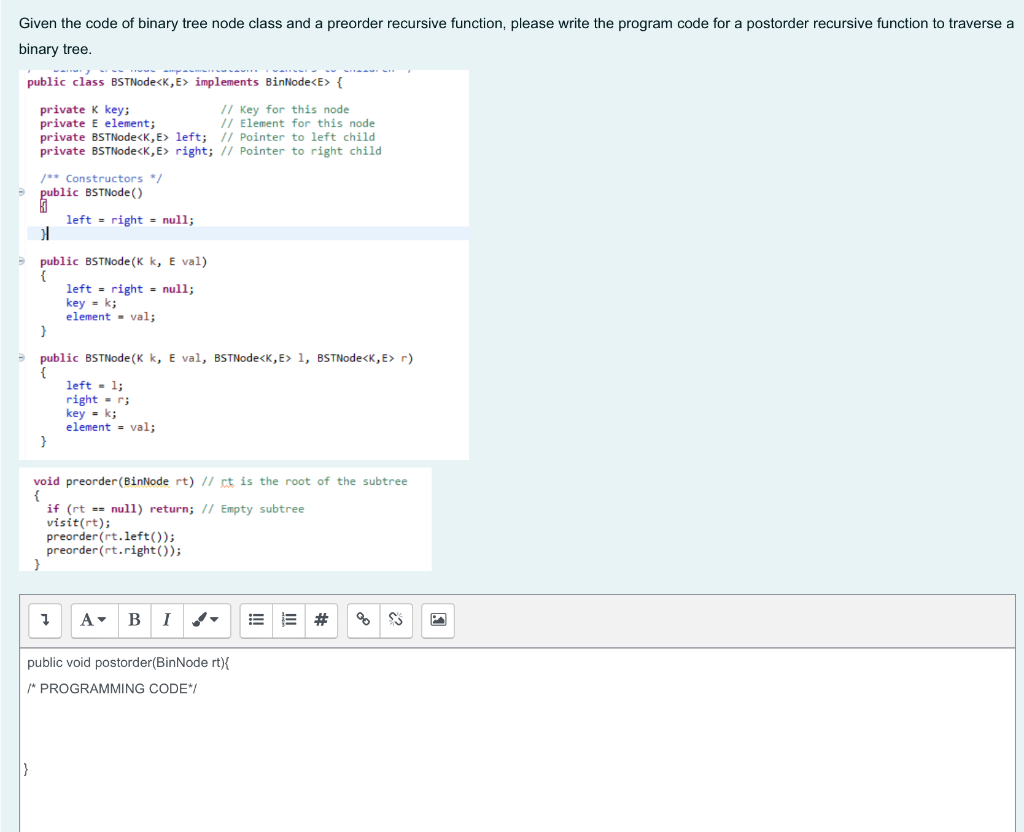Image resolution: width=1024 pixels, height=832 pixels.
Task: Click the 'preorder(rt.left());' code line
Action: tap(110, 536)
